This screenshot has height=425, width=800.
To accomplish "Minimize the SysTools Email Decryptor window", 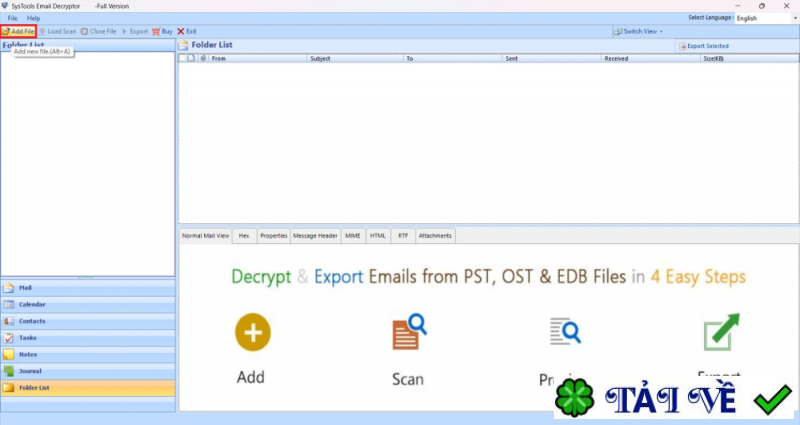I will pos(738,6).
